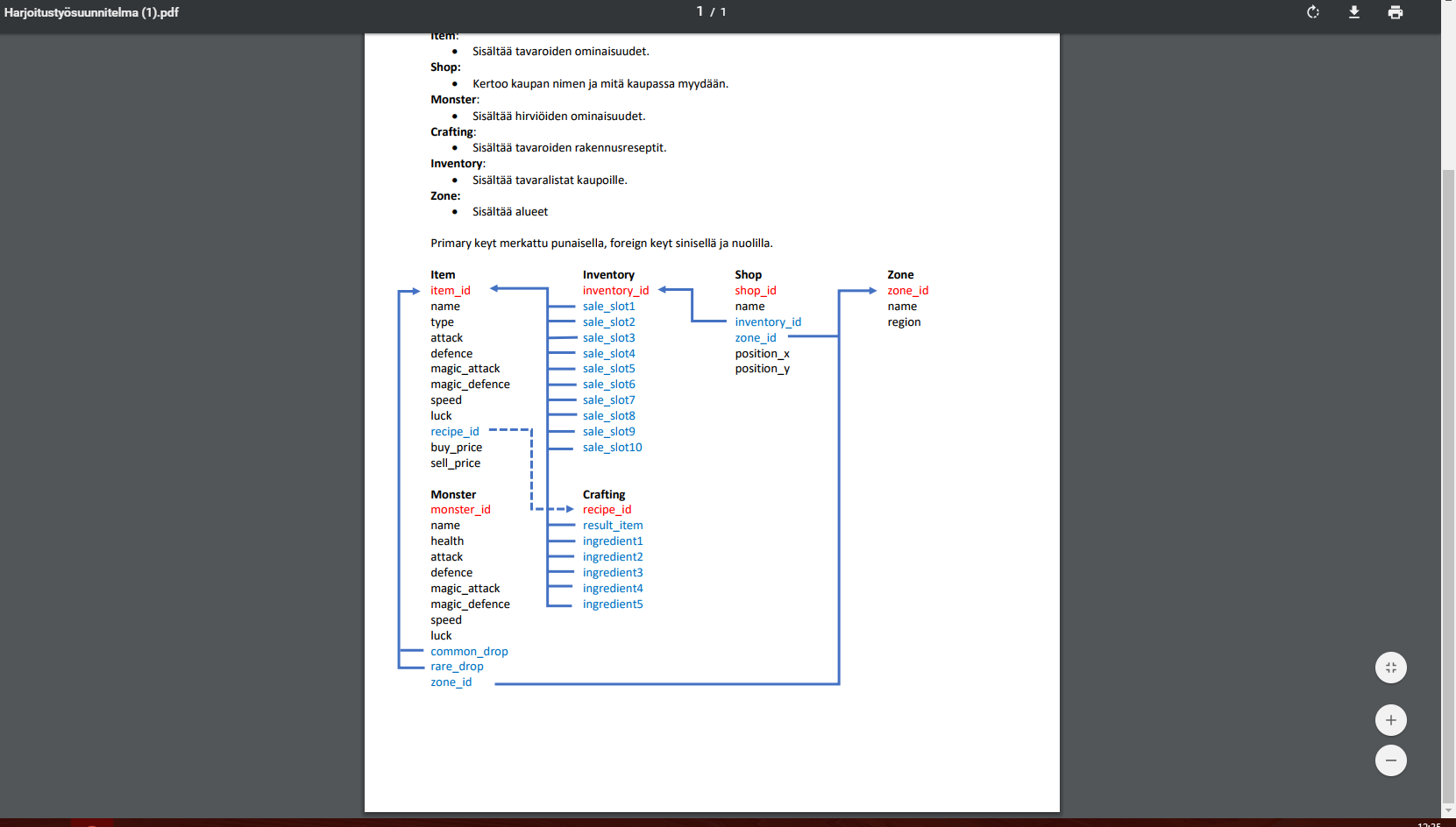Screen dimensions: 1456x827
Task: Click the region field in Zone table
Action: point(904,322)
